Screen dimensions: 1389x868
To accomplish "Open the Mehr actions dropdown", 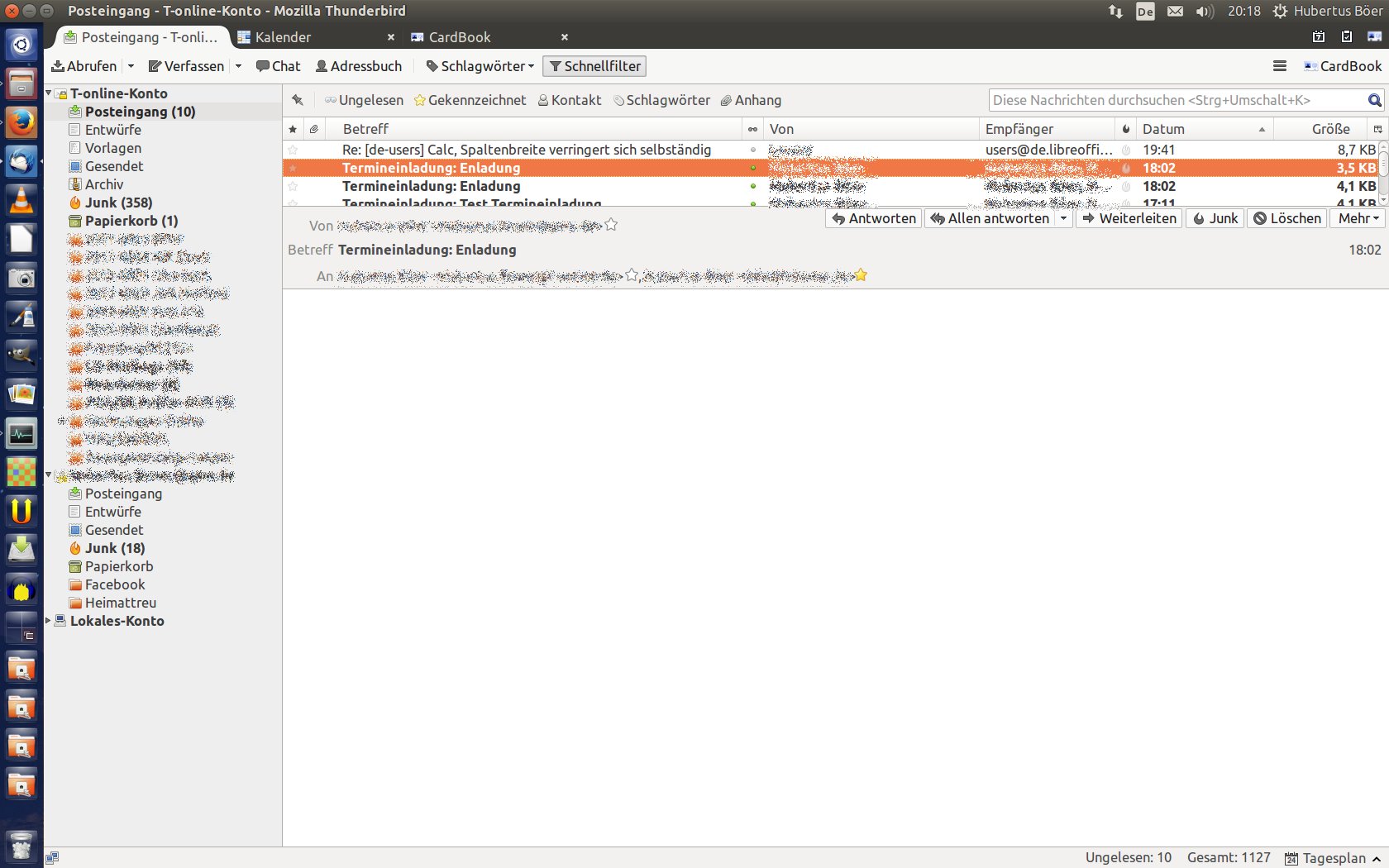I will tap(1358, 218).
